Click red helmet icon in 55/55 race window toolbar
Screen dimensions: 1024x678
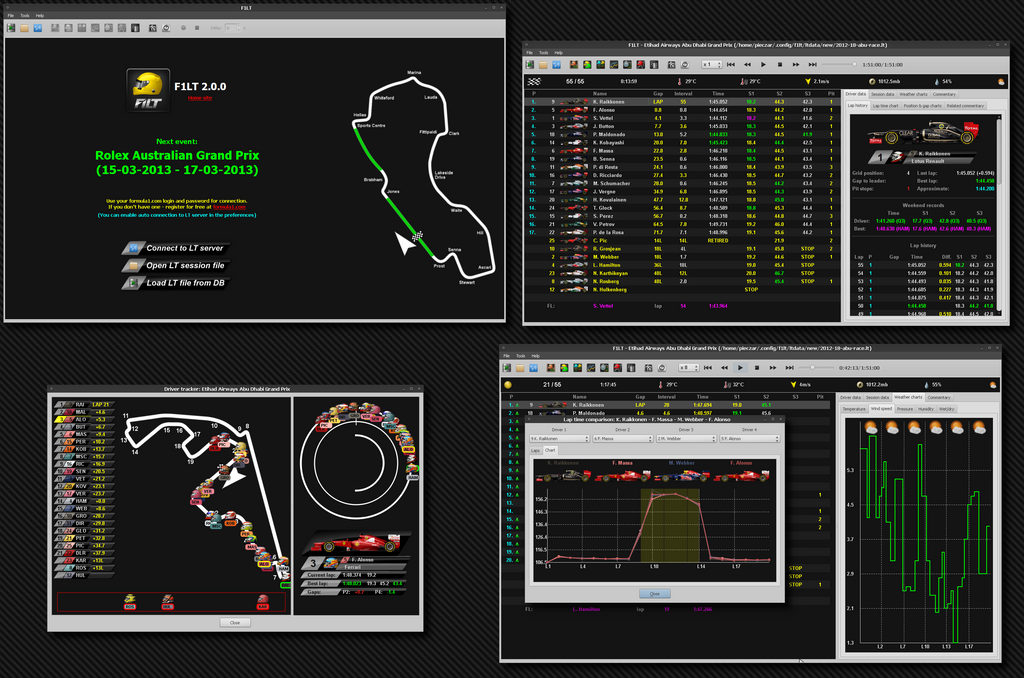[x=641, y=65]
